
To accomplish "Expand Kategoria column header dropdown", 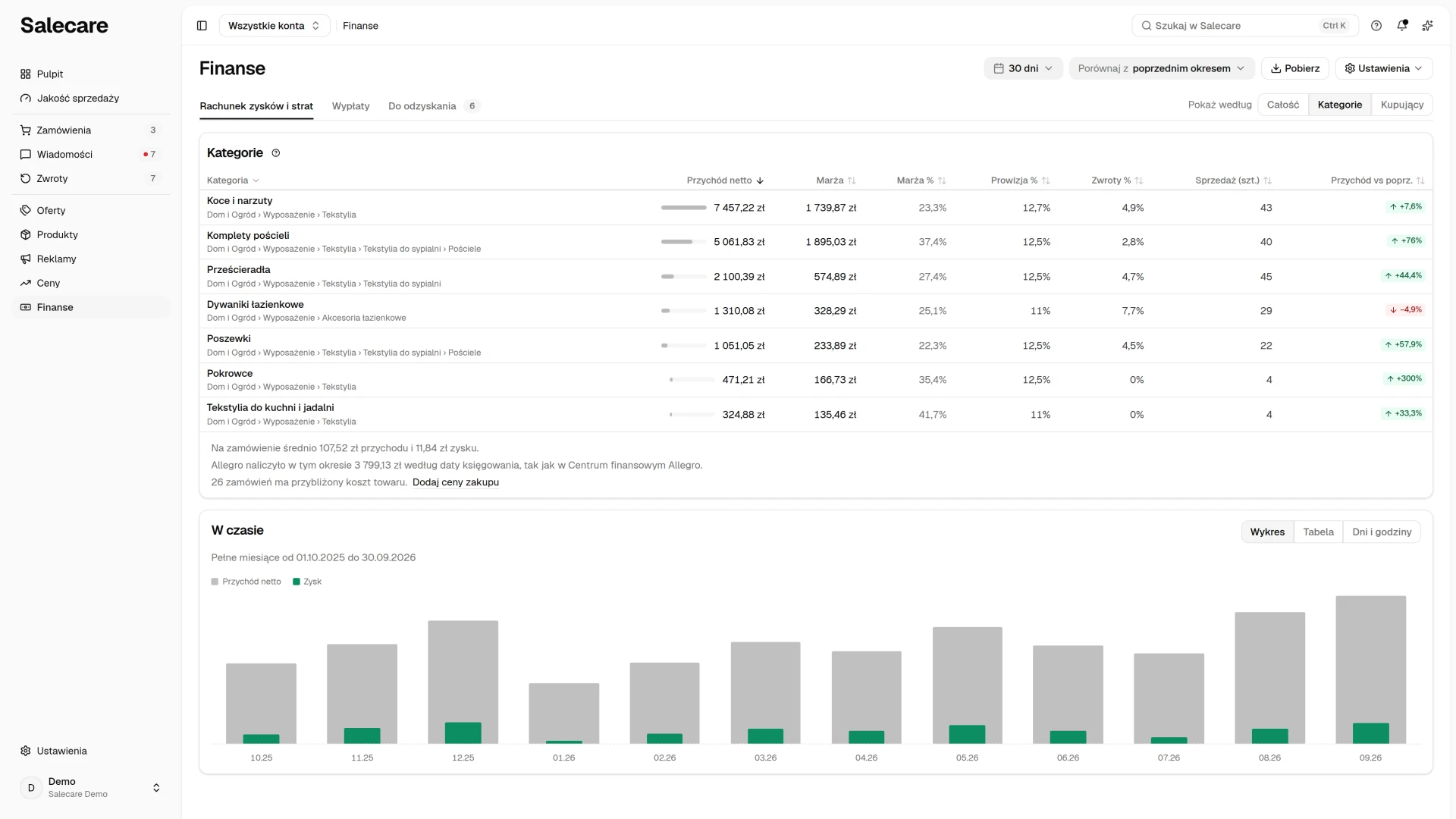I will click(233, 180).
